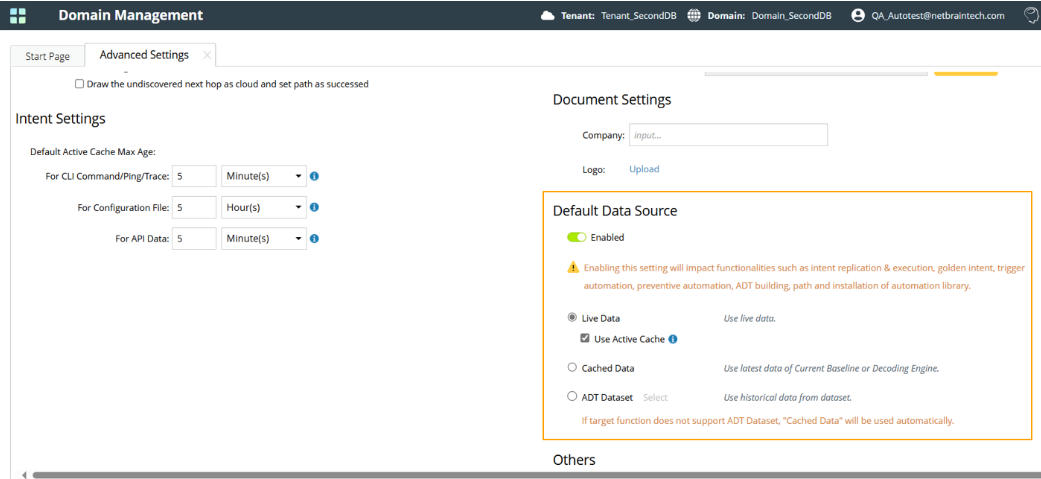
Task: Open the API Data Minute(s) dropdown
Action: pyautogui.click(x=263, y=239)
